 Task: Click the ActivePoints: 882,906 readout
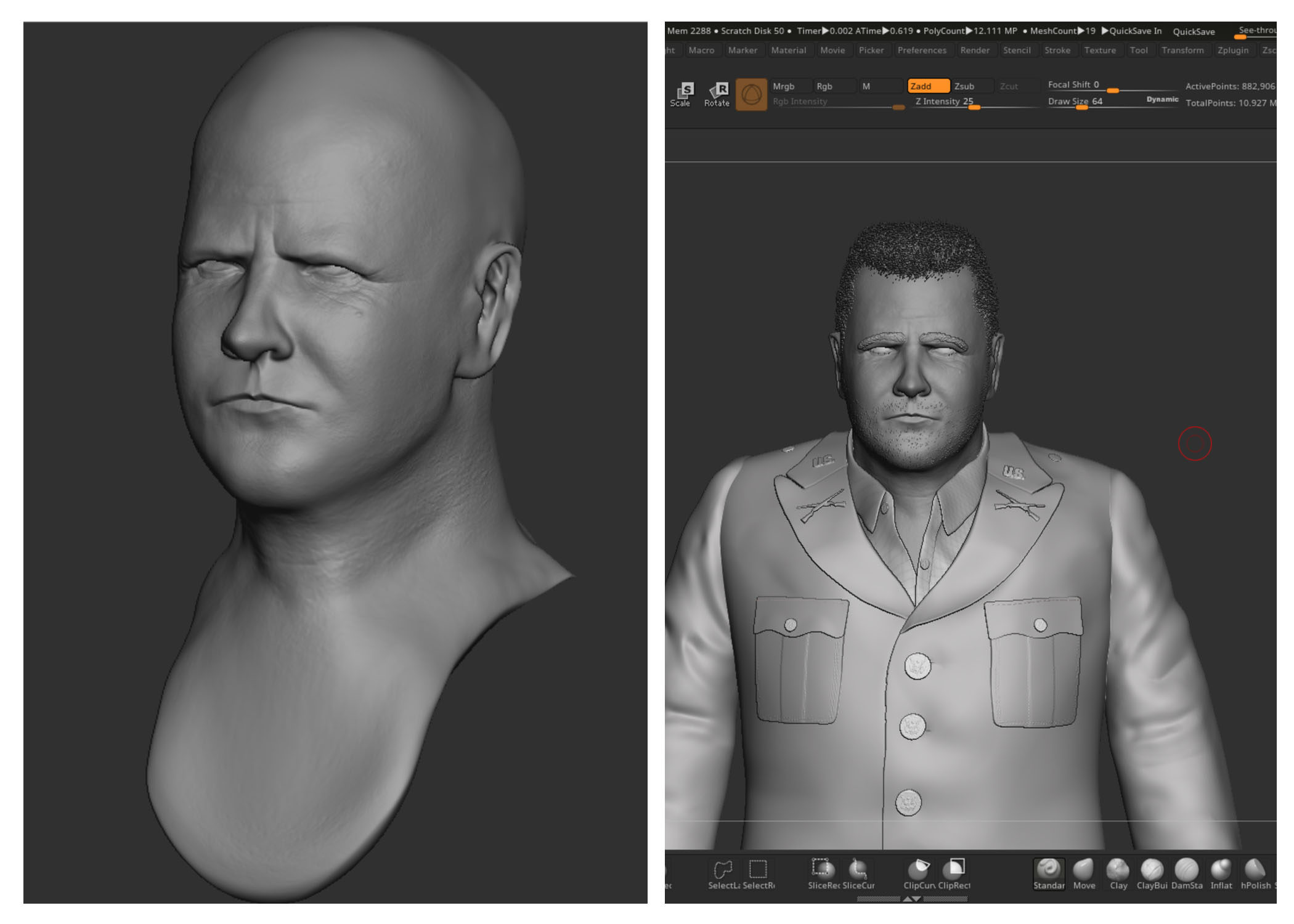pyautogui.click(x=1230, y=86)
